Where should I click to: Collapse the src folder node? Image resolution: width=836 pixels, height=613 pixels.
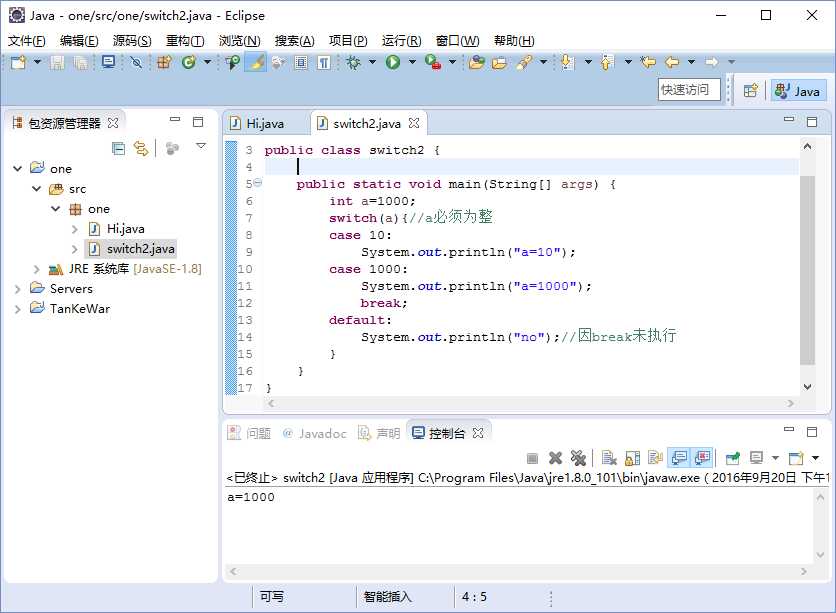coord(37,189)
